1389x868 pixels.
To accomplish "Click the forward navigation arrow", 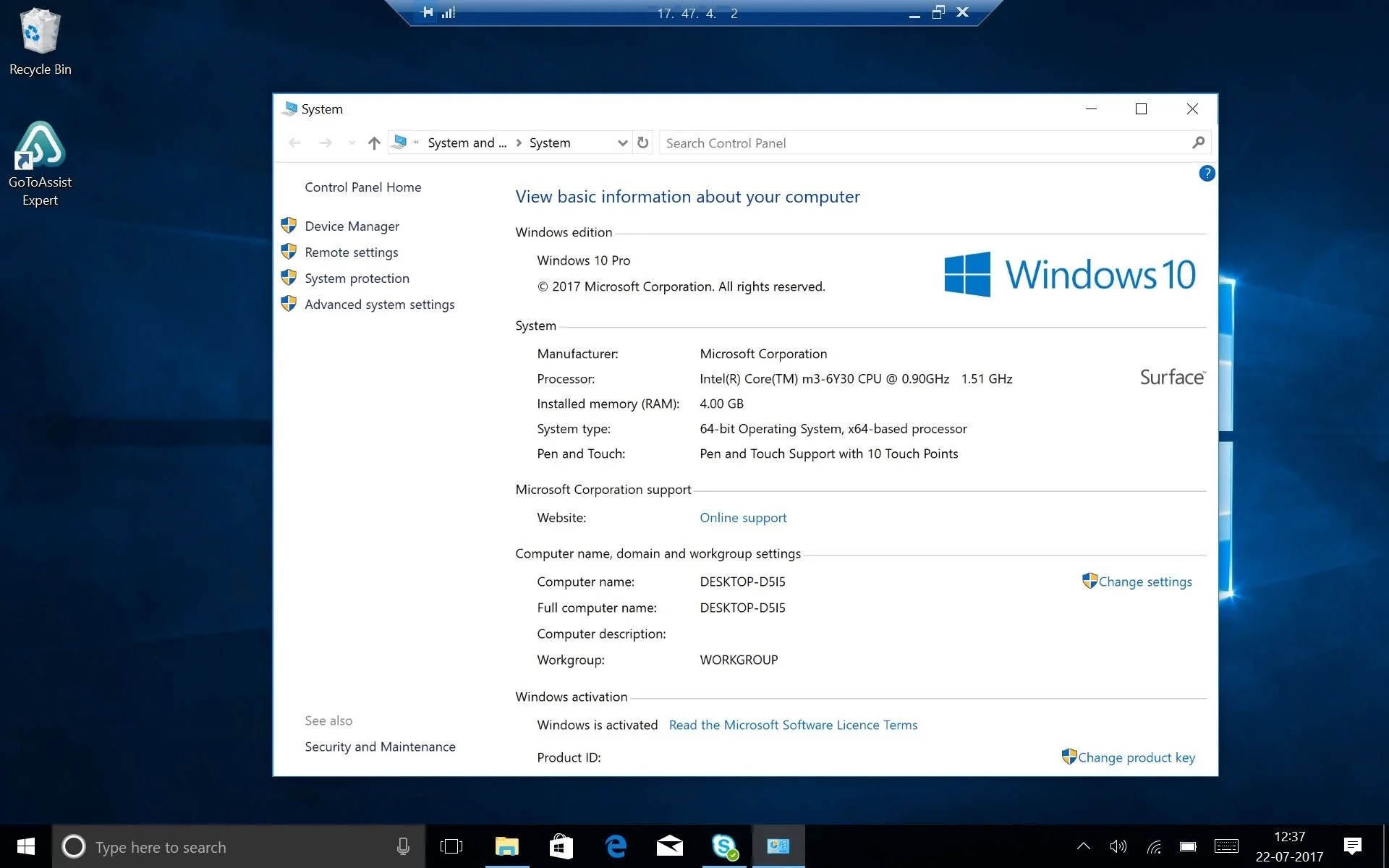I will (326, 143).
